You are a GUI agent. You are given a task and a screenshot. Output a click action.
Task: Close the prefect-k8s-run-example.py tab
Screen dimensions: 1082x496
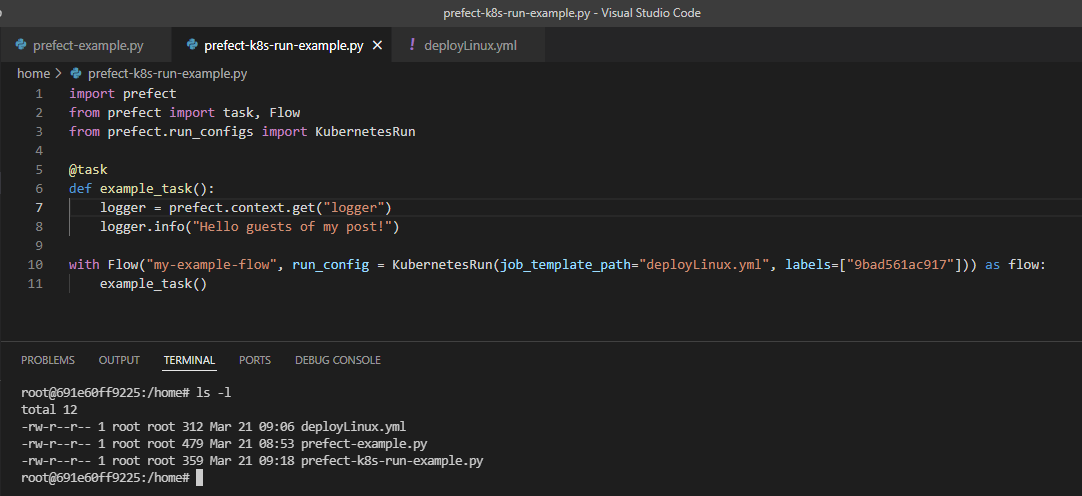(x=377, y=46)
